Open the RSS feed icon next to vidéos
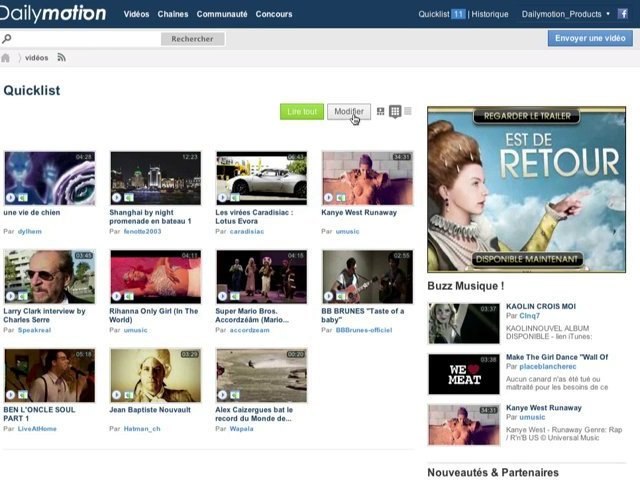This screenshot has height=480, width=640. (62, 58)
